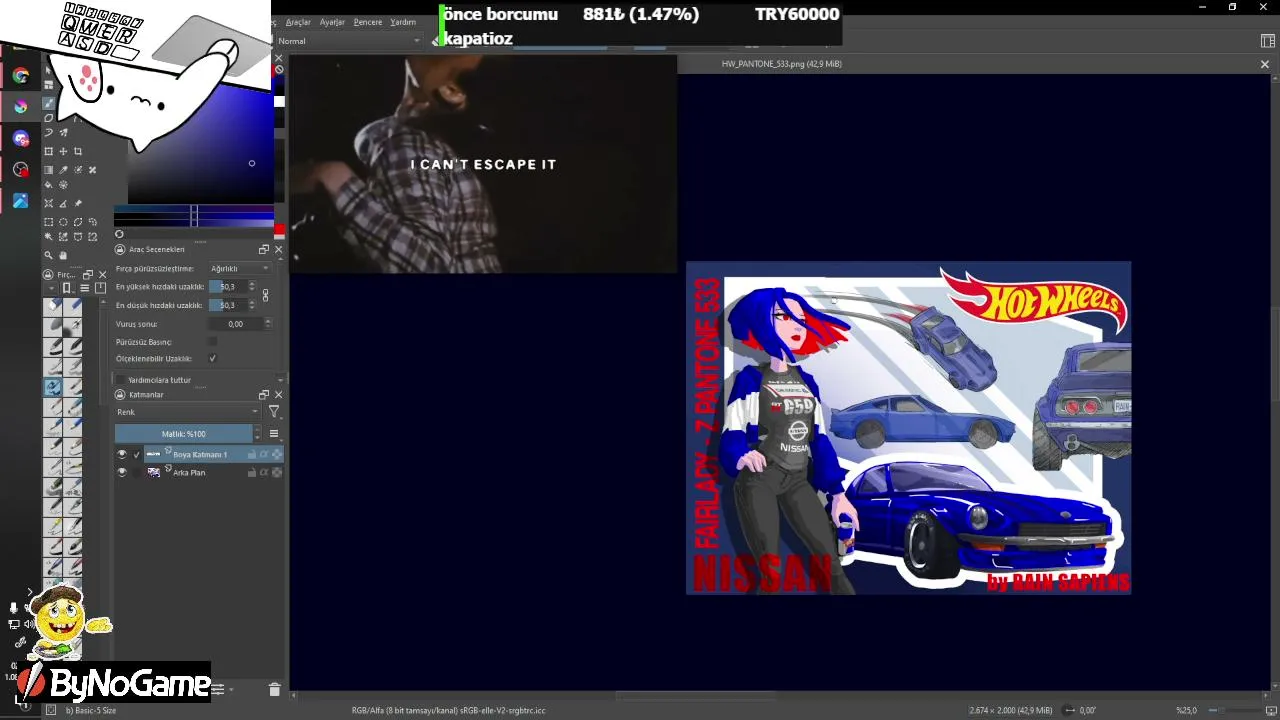
Task: Close the brush presets docker
Action: pyautogui.click(x=102, y=274)
